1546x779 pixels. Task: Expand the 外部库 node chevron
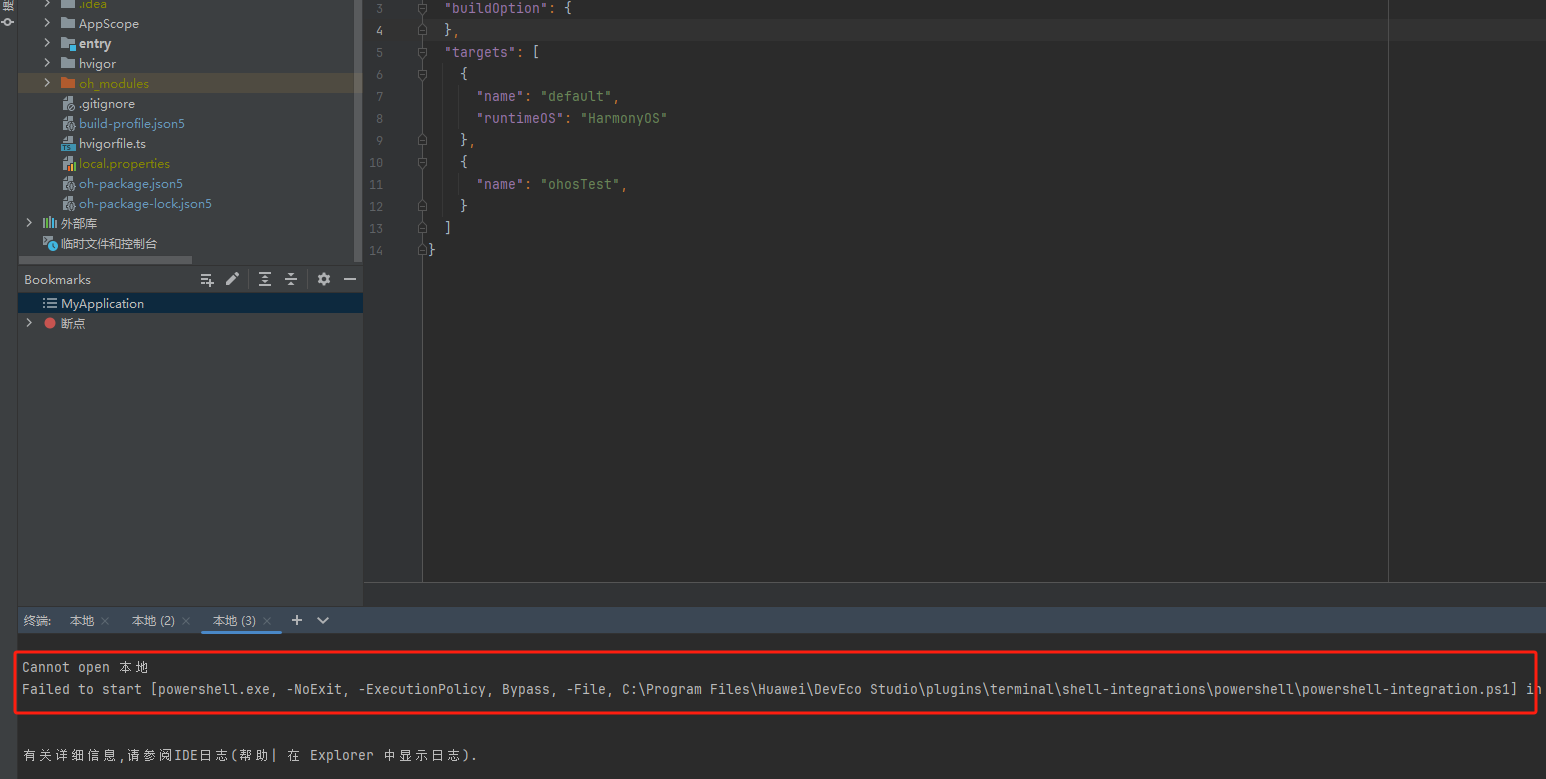pos(29,223)
